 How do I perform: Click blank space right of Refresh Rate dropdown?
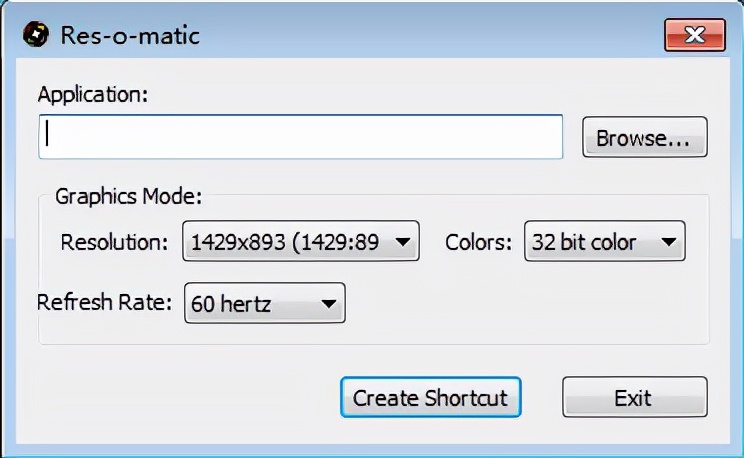pyautogui.click(x=520, y=304)
